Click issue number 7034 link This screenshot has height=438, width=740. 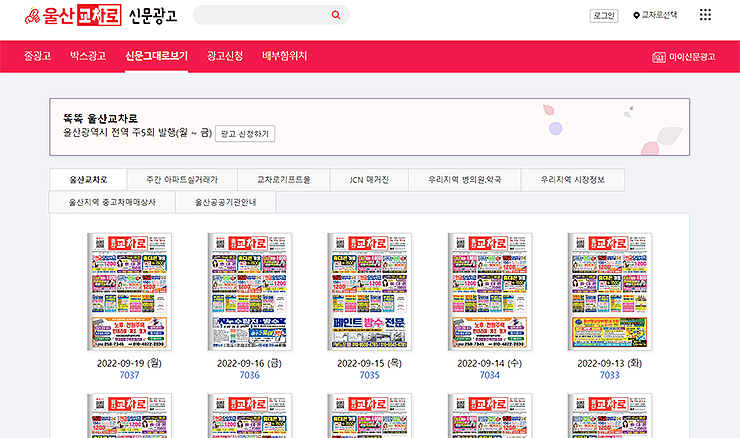point(490,375)
